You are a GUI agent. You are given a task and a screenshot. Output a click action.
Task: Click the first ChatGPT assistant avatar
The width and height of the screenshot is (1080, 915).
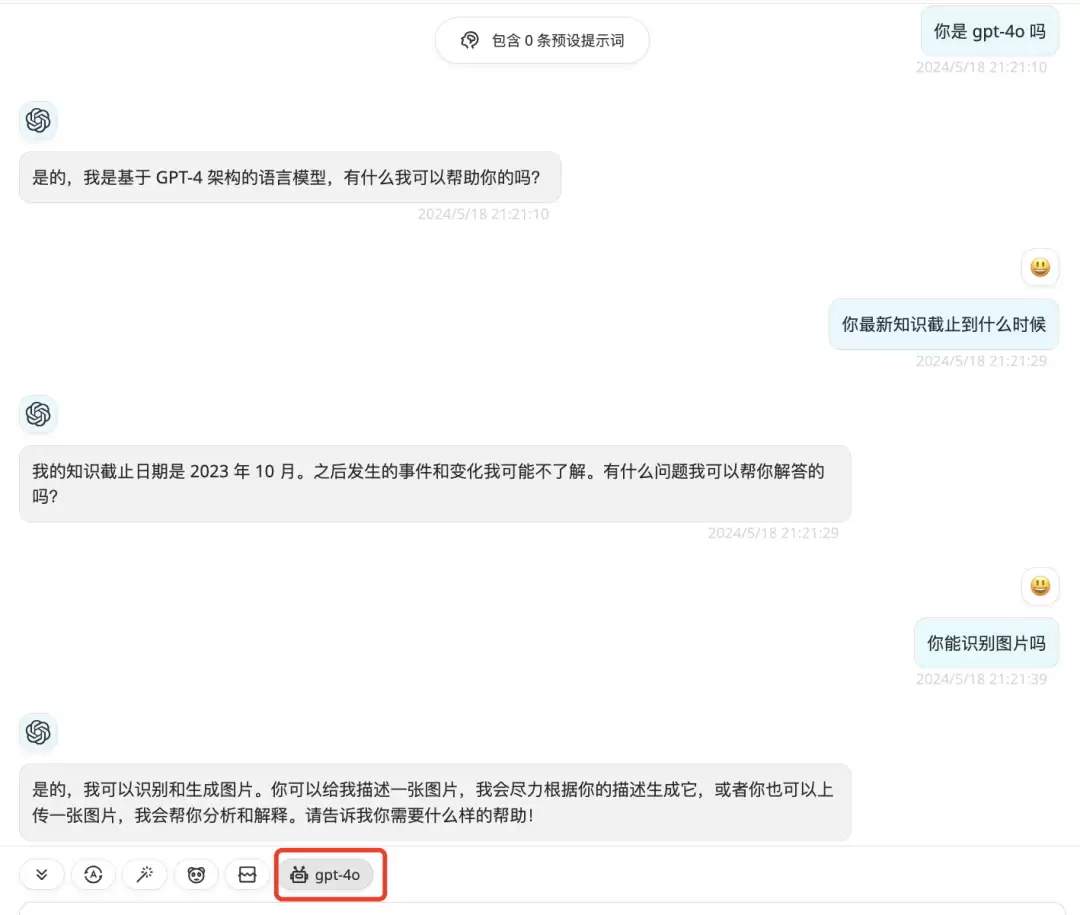[x=38, y=121]
